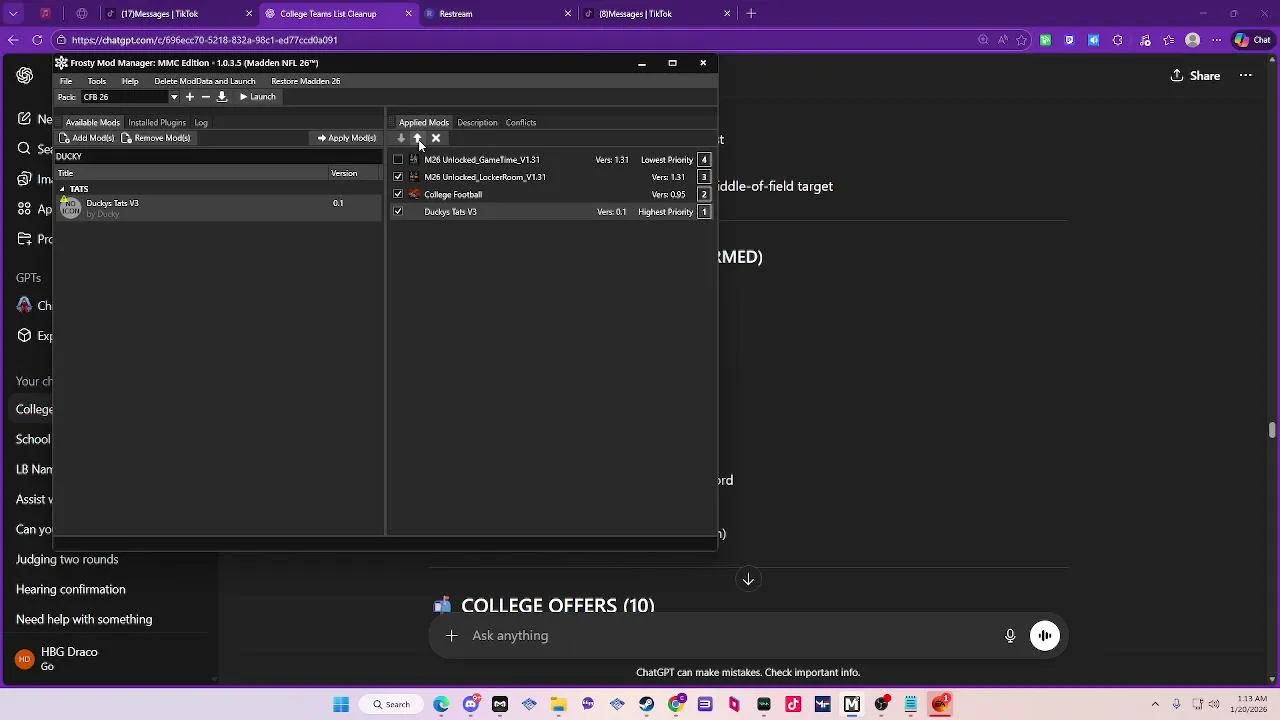Screen dimensions: 1280x720
Task: Click the Remove Mod(s) button
Action: click(156, 138)
